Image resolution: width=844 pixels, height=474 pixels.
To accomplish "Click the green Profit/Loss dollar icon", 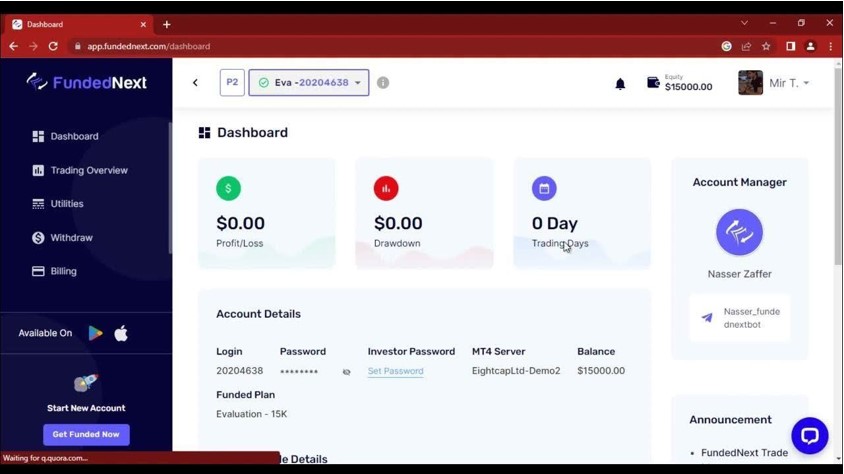I will pos(228,188).
